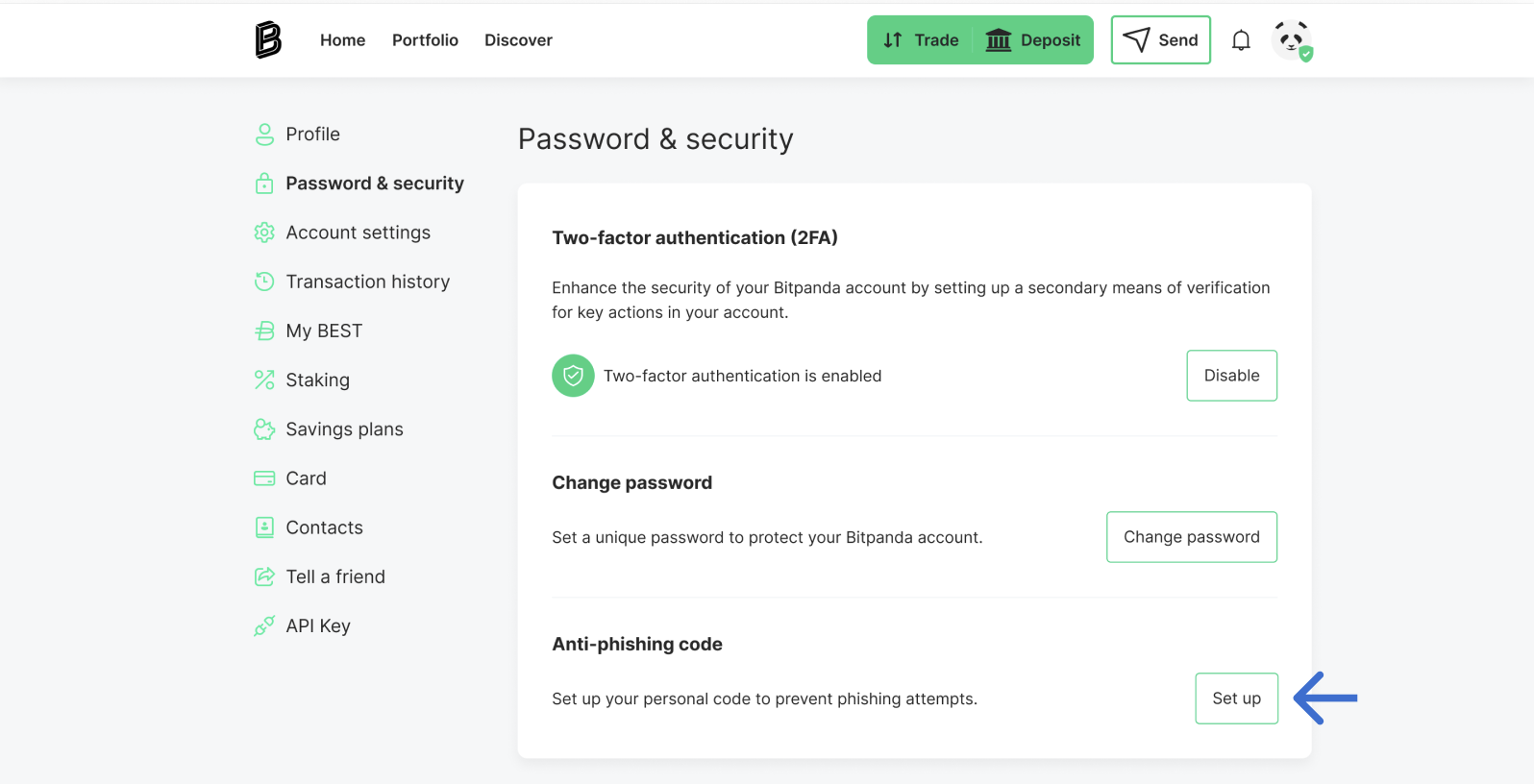Open the panda avatar profile menu
Viewport: 1534px width, 784px height.
[x=1292, y=40]
